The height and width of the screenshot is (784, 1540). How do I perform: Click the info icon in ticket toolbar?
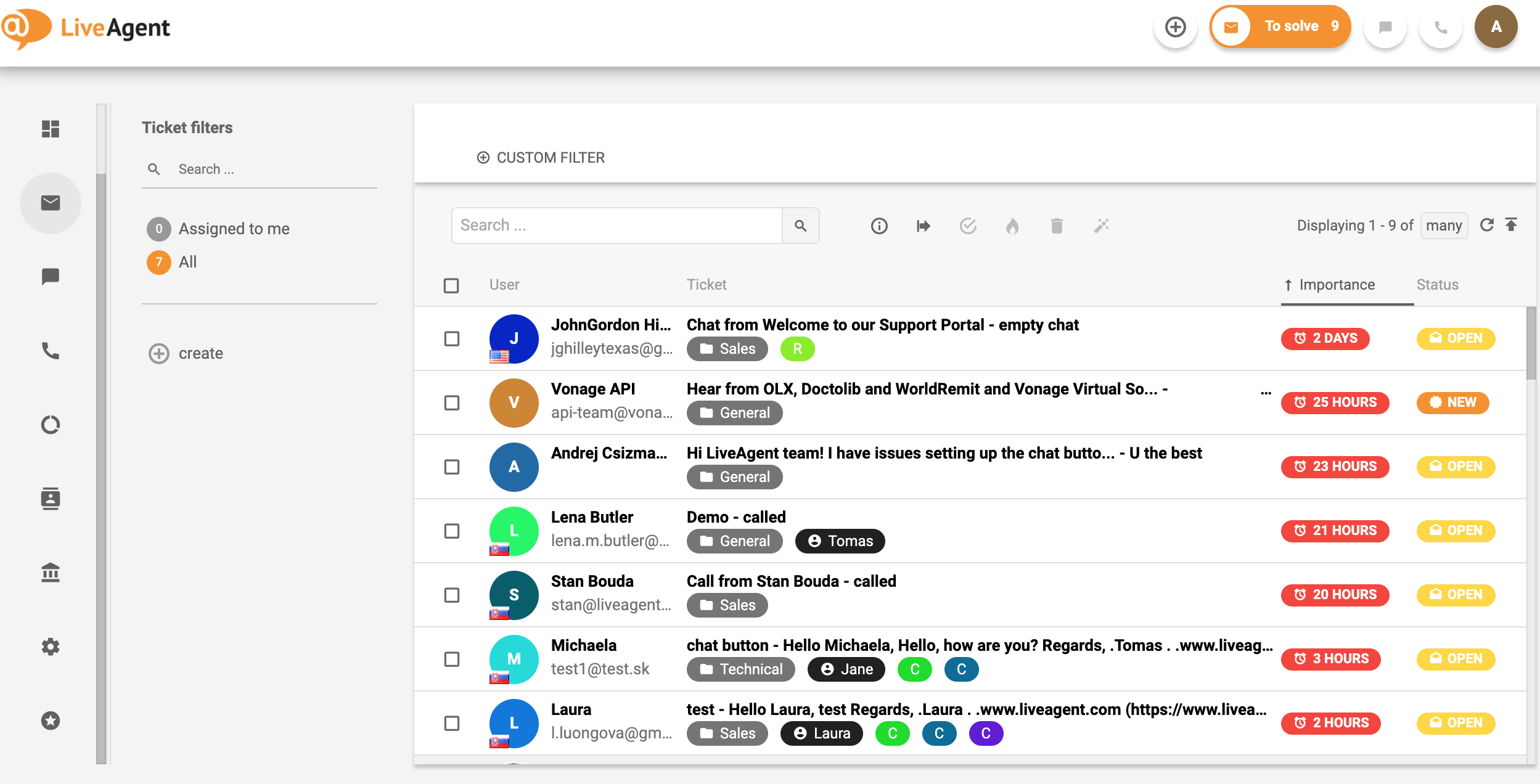pos(879,226)
